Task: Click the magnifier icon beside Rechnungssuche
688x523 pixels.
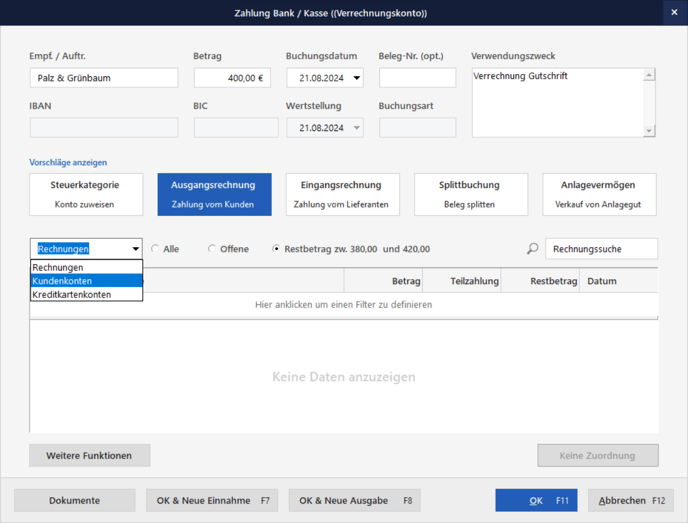Action: (x=532, y=249)
